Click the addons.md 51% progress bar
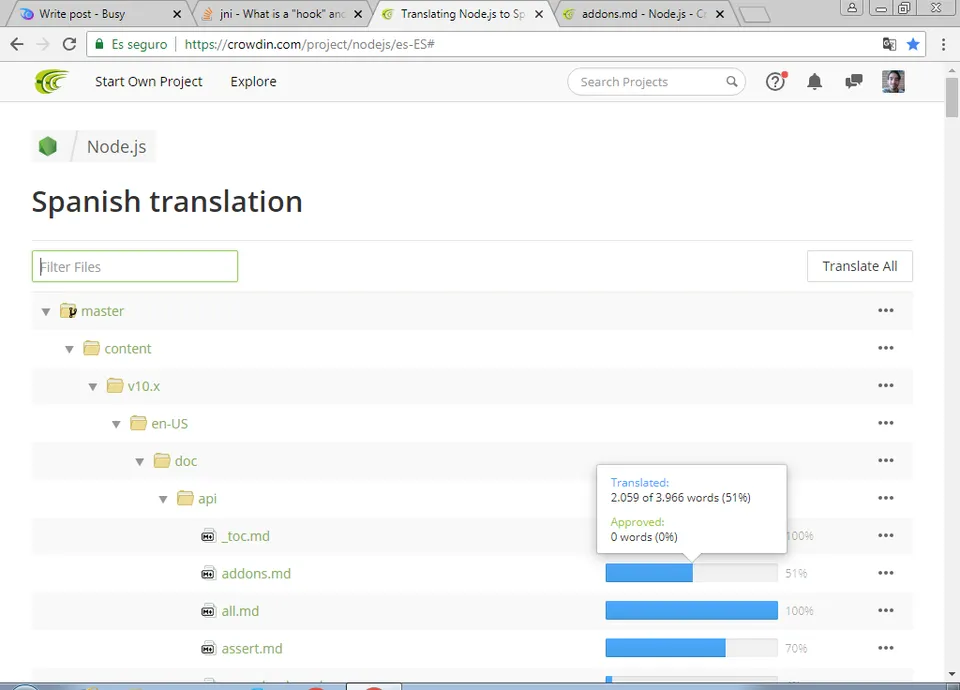Screen dimensions: 960x690 691,573
